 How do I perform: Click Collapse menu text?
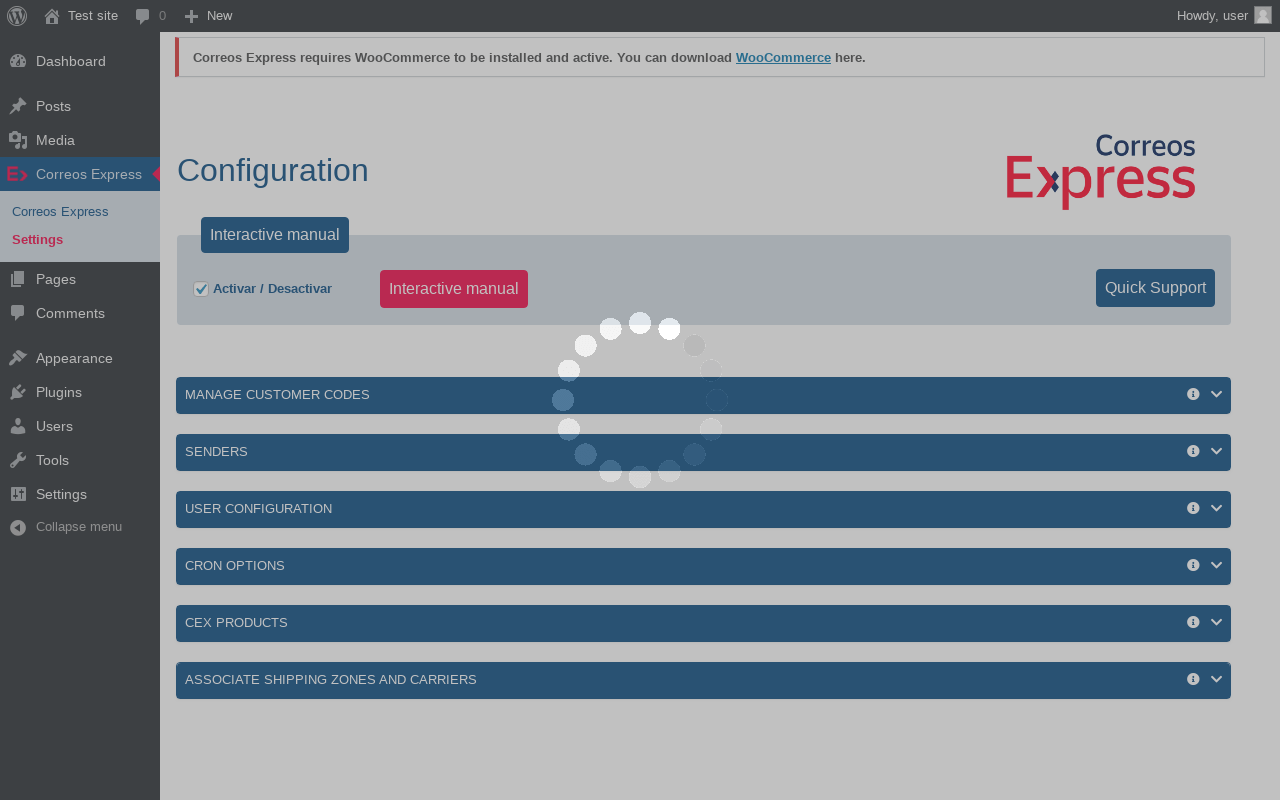79,527
